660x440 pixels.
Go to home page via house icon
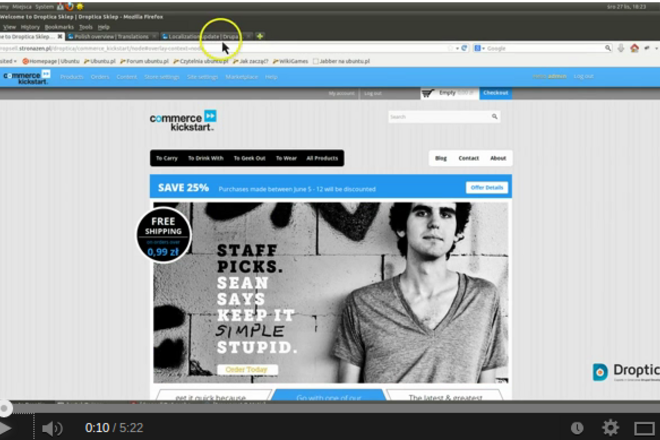(x=634, y=48)
